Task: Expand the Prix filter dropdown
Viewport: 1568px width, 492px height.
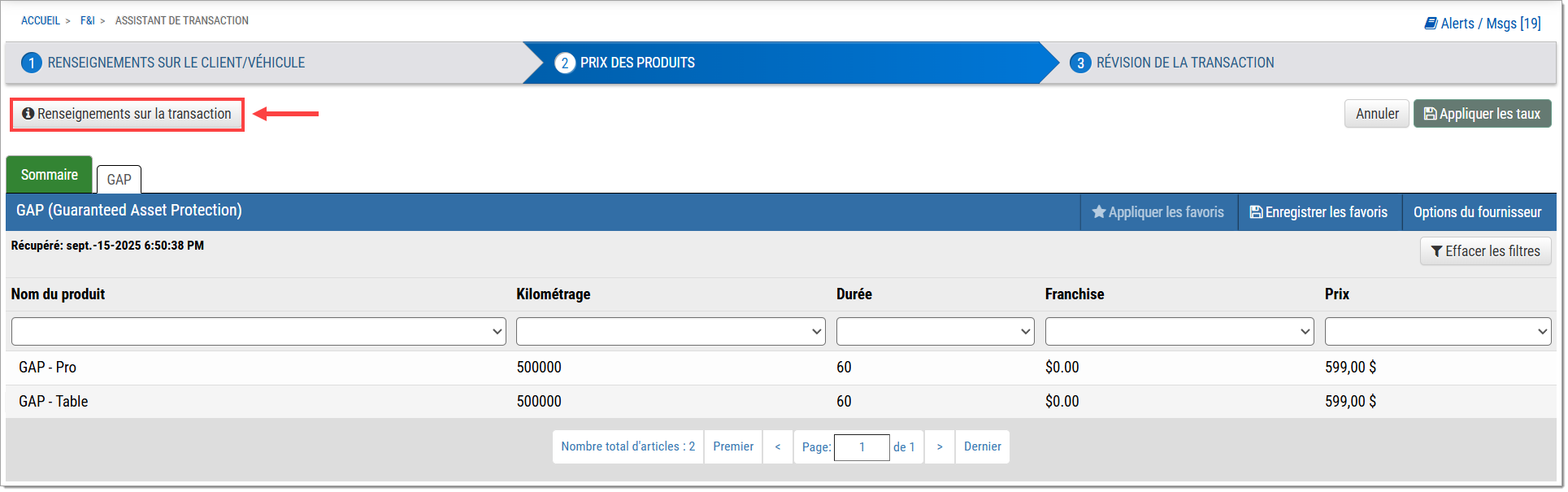Action: tap(1437, 332)
